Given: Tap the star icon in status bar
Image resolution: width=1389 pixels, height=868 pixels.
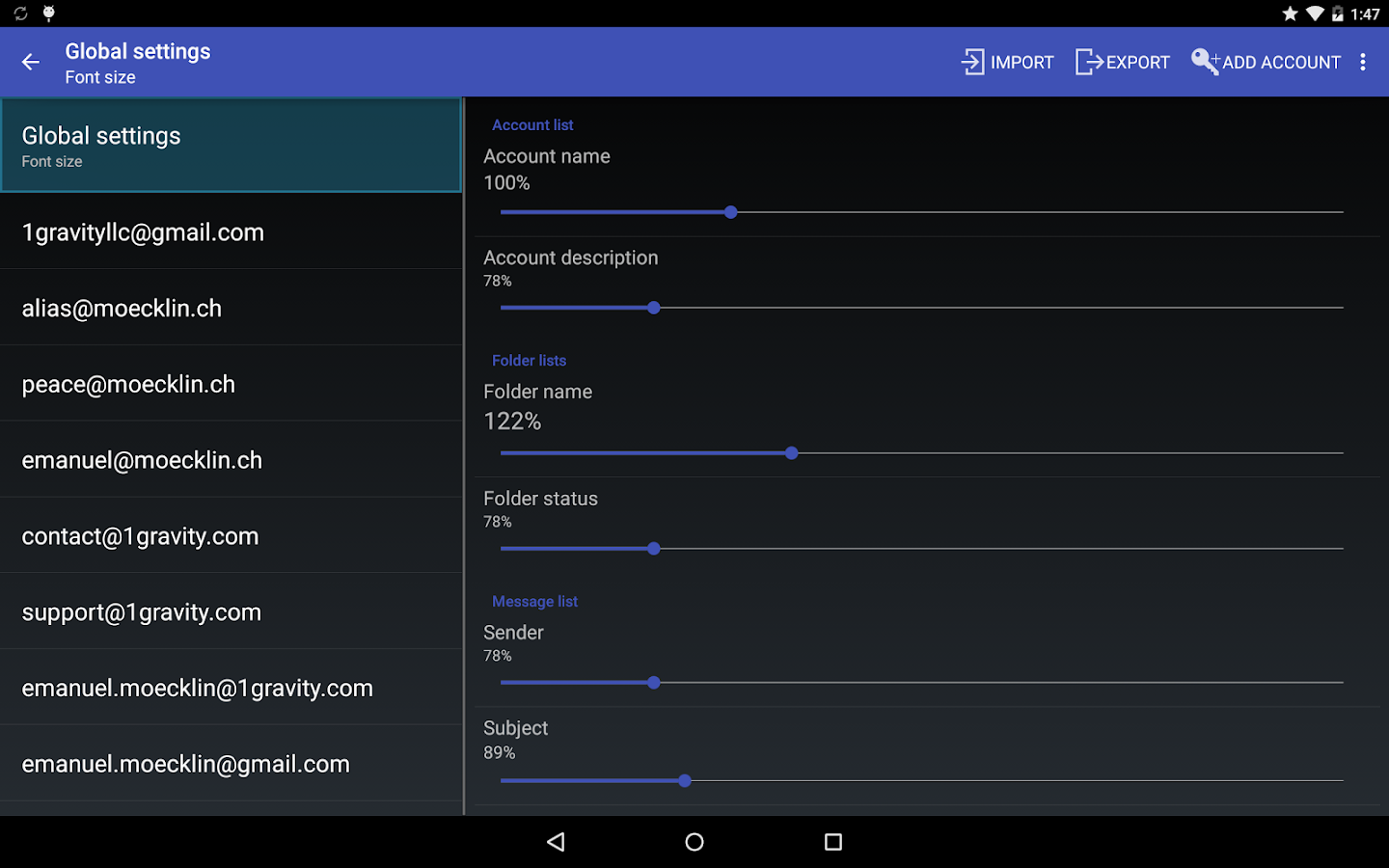Looking at the screenshot, I should tap(1290, 14).
